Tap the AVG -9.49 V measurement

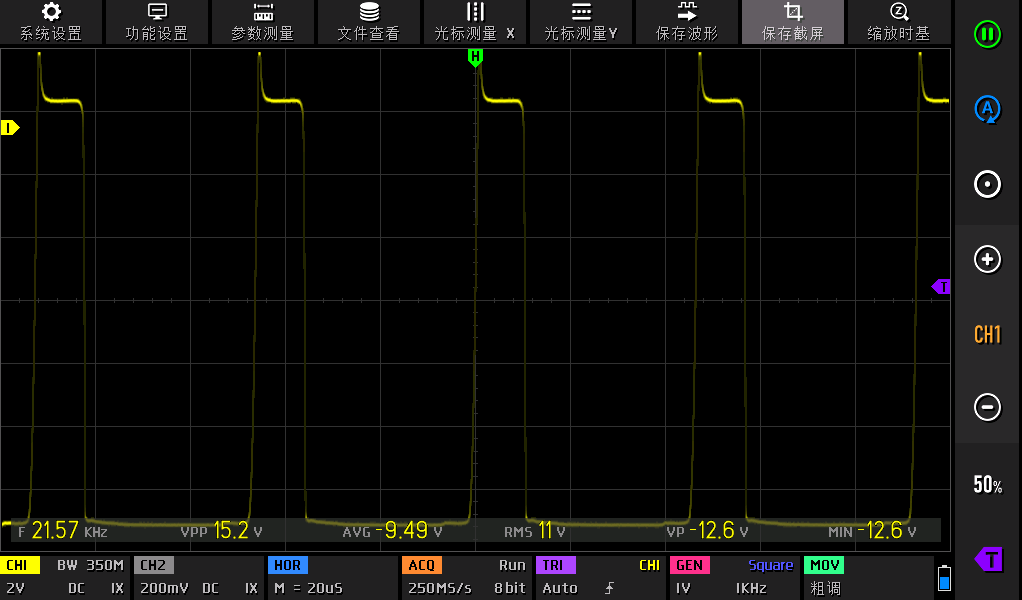pos(392,530)
